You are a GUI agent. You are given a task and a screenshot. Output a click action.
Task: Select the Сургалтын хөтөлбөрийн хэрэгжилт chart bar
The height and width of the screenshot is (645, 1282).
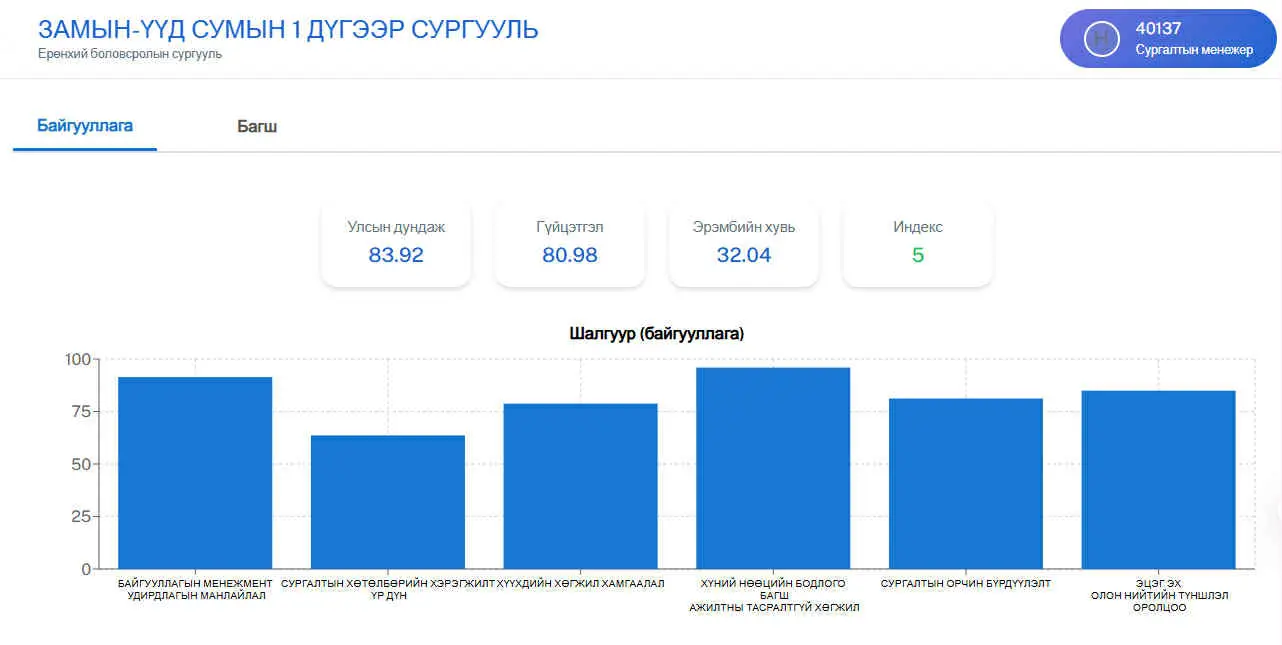(388, 502)
